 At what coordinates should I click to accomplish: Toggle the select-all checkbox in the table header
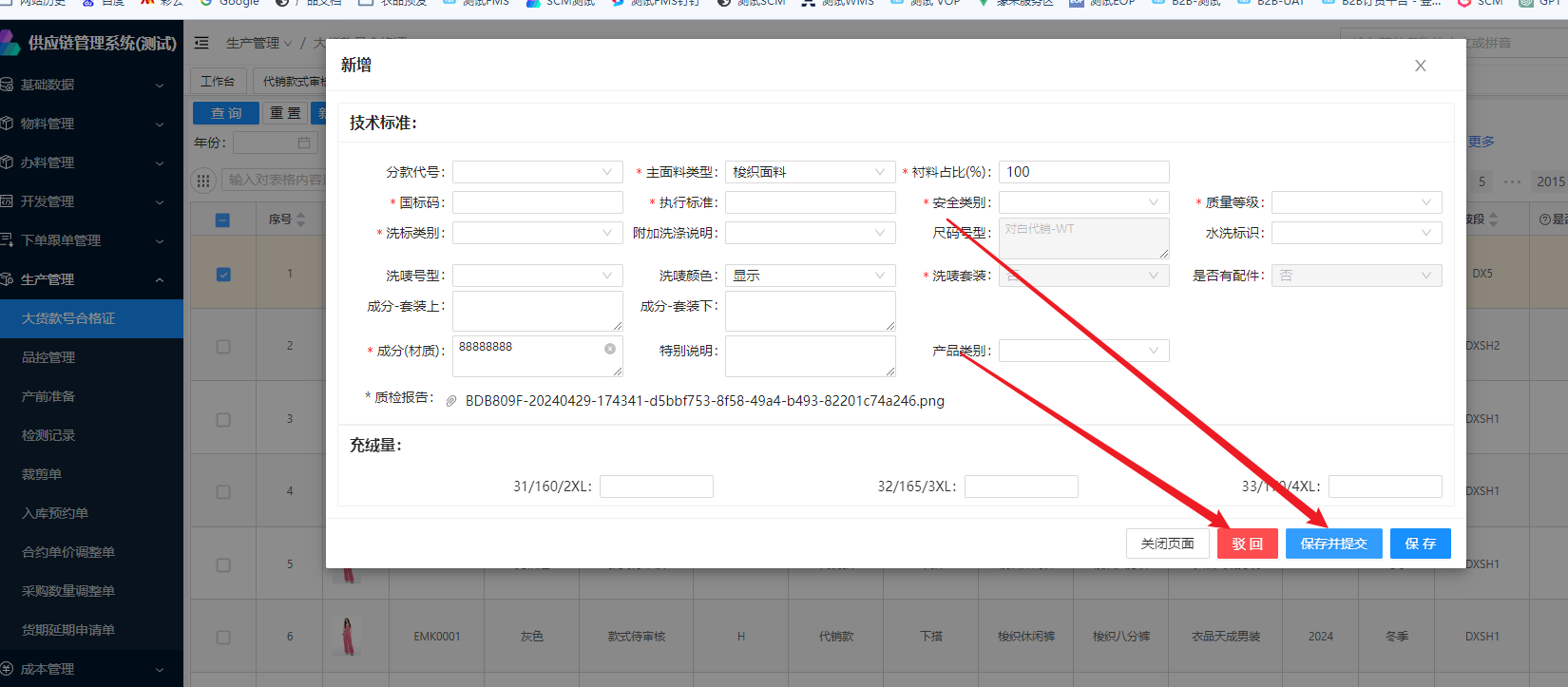pyautogui.click(x=222, y=219)
